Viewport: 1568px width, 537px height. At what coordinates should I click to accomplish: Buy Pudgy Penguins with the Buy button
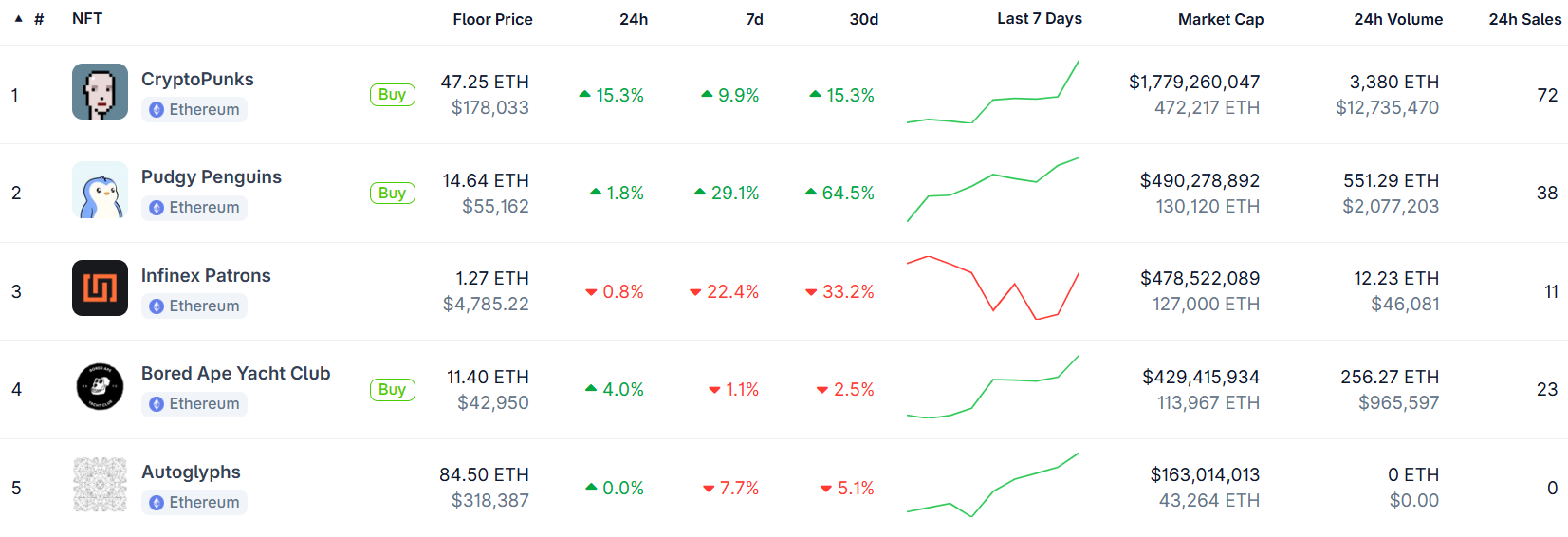[392, 193]
